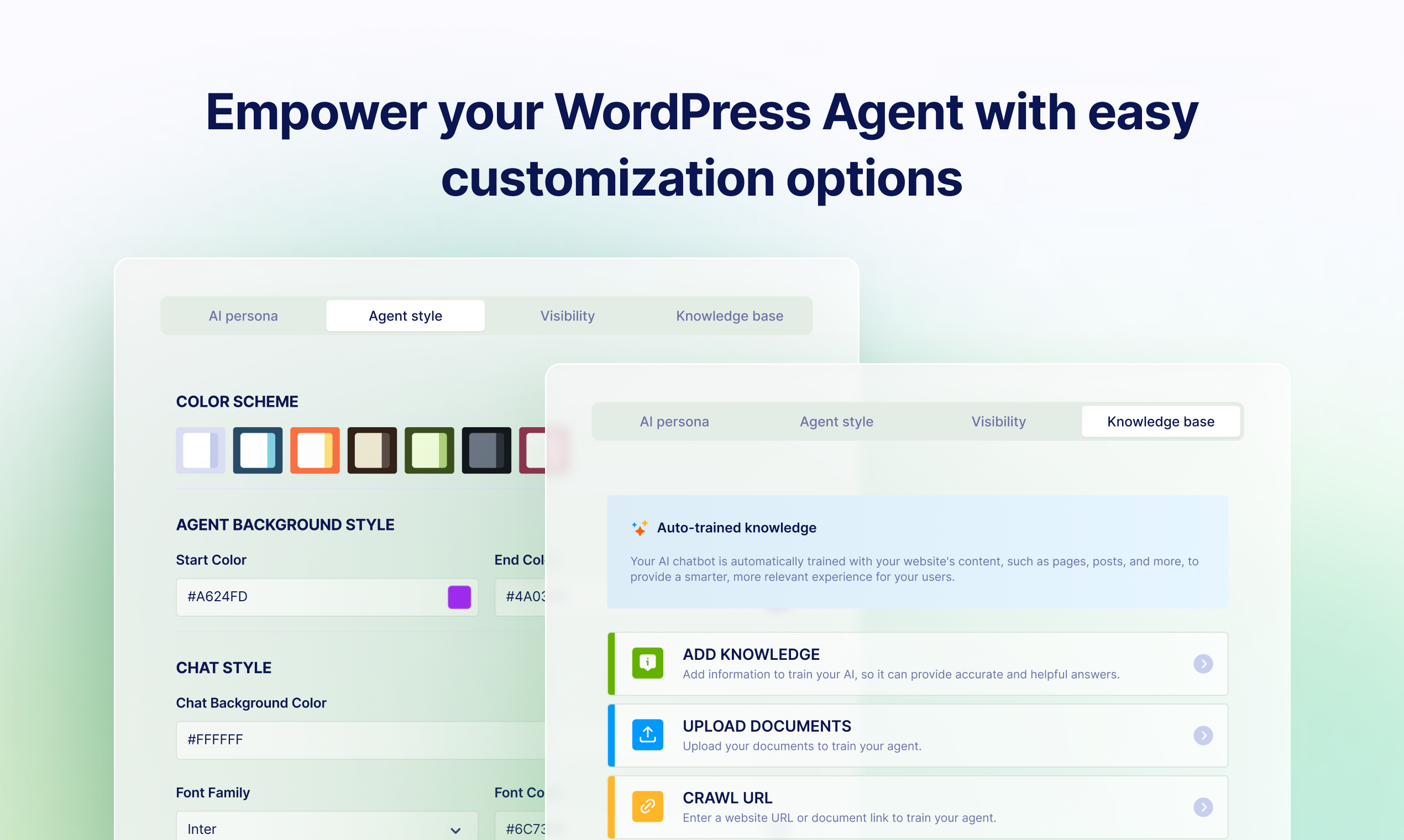This screenshot has width=1404, height=840.
Task: Click the Font Family label
Action: [213, 792]
